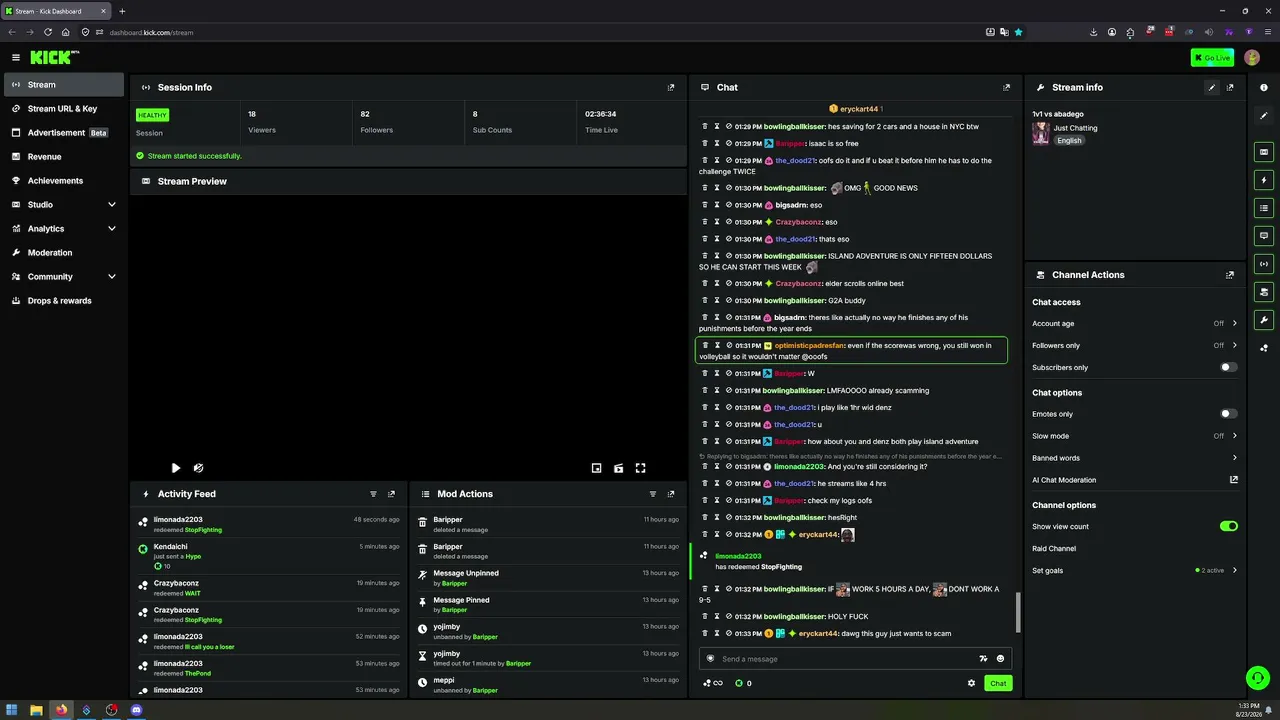The width and height of the screenshot is (1280, 720).
Task: Turn off Show view count
Action: [x=1229, y=526]
